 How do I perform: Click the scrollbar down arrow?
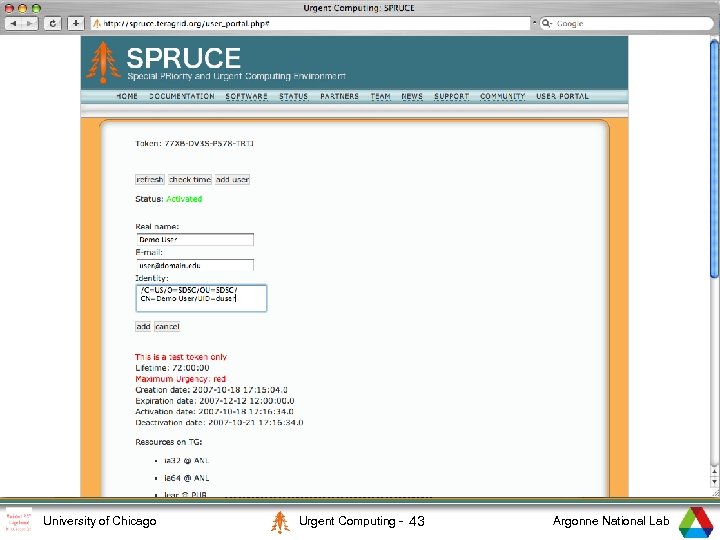[x=714, y=482]
